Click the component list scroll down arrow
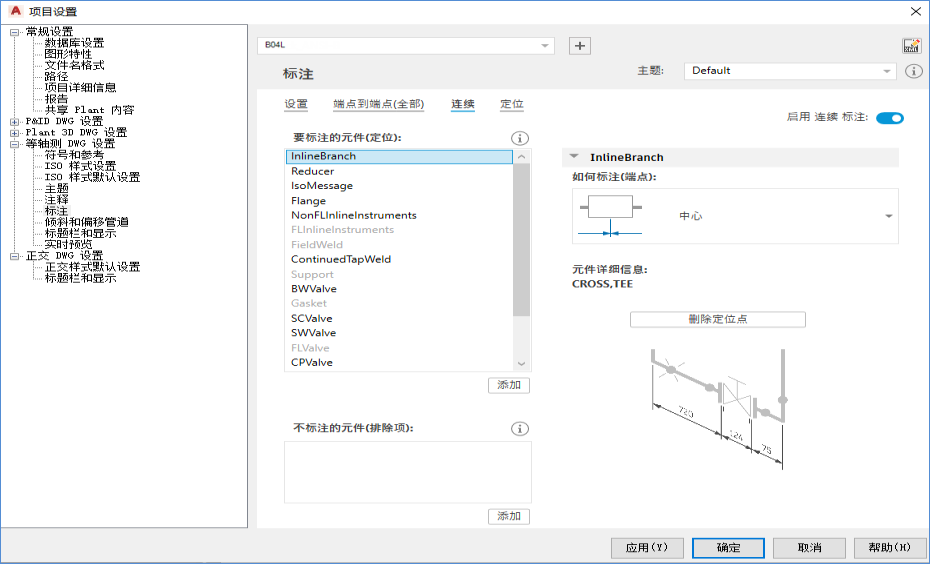 pyautogui.click(x=521, y=364)
